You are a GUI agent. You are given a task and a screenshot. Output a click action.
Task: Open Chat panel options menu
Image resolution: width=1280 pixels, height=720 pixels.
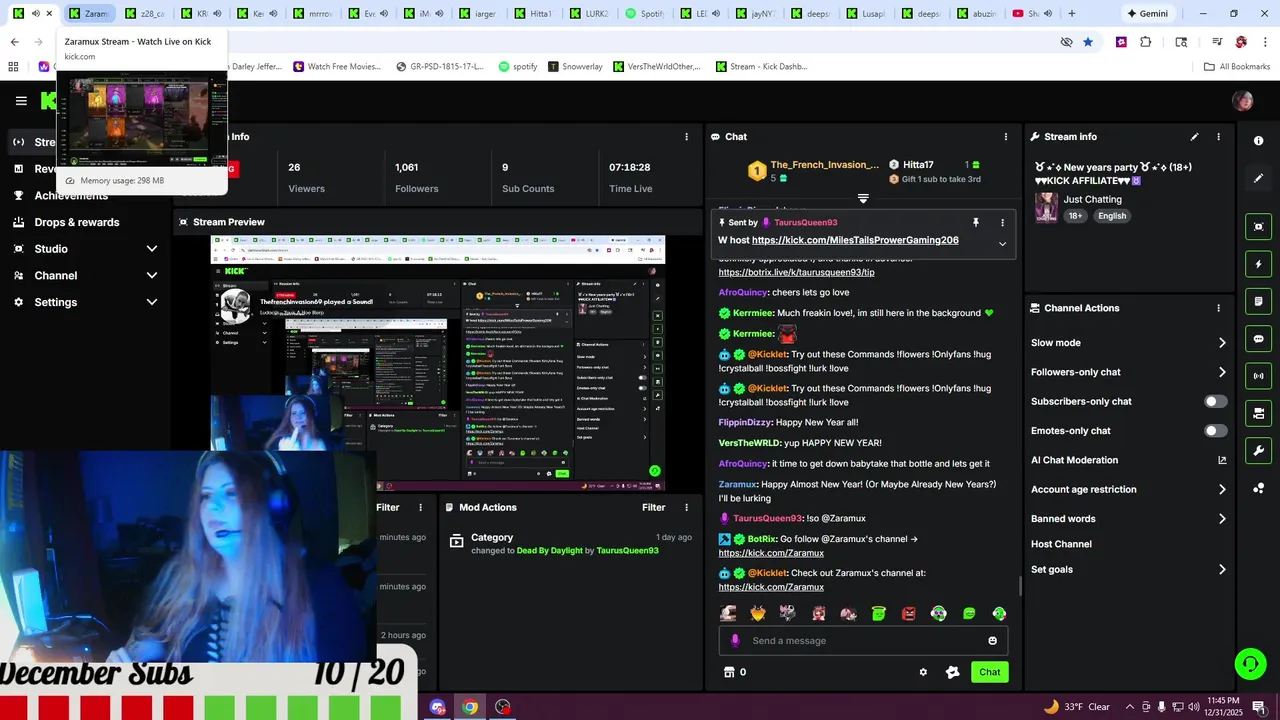point(1006,137)
